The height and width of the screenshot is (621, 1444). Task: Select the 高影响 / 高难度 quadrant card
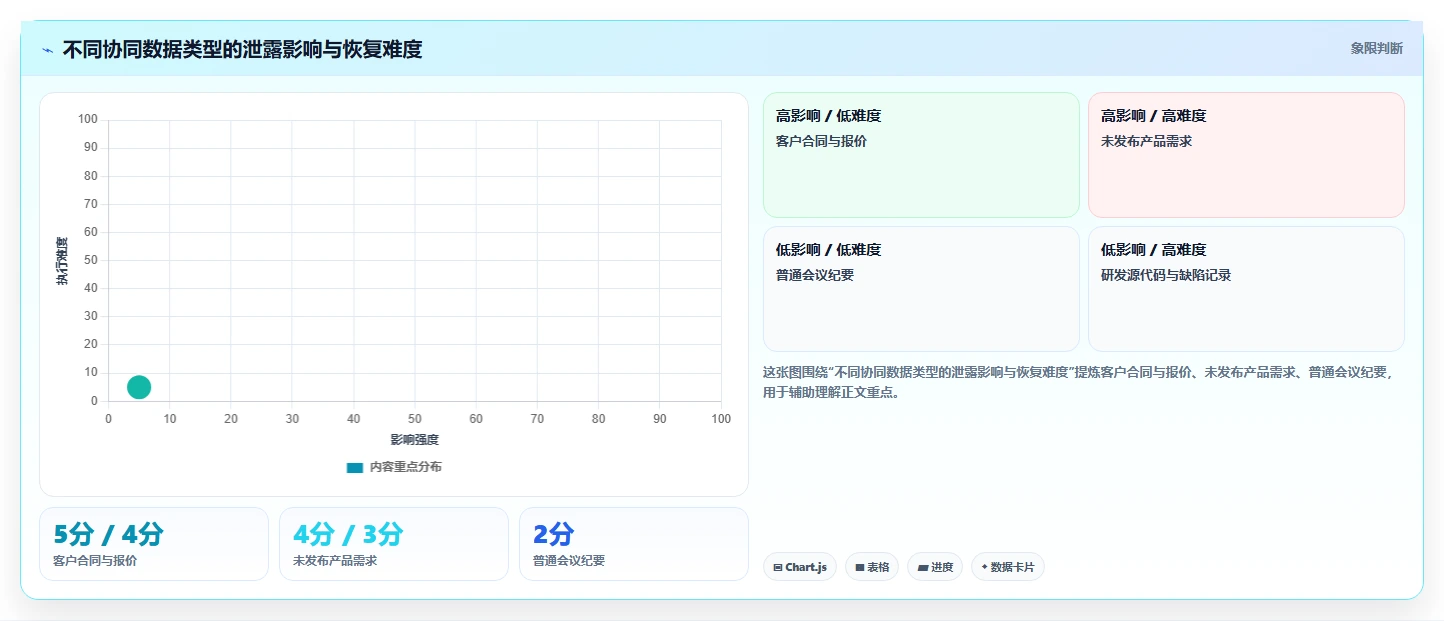click(1246, 155)
